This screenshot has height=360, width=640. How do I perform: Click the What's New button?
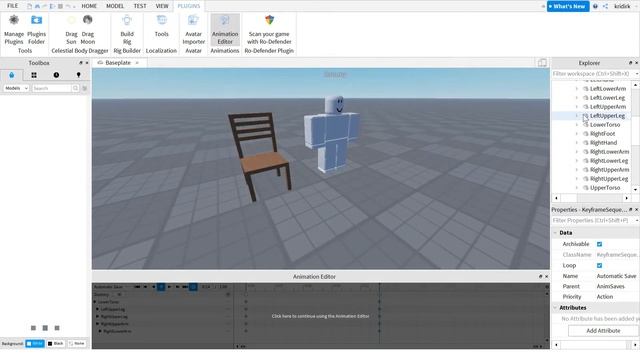(568, 6)
